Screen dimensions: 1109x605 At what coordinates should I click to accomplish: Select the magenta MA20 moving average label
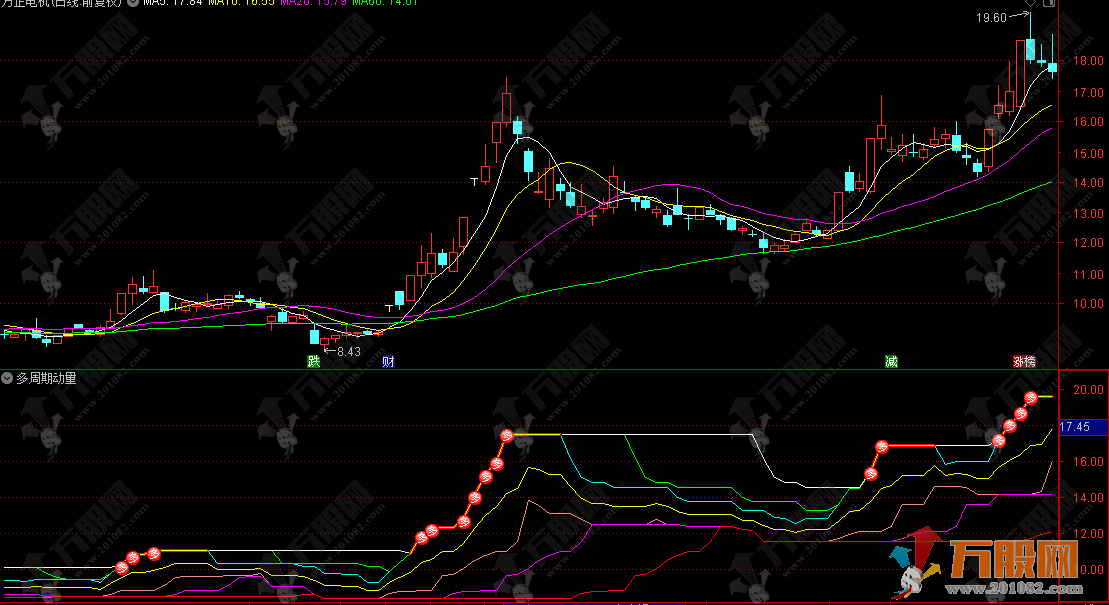[x=310, y=3]
